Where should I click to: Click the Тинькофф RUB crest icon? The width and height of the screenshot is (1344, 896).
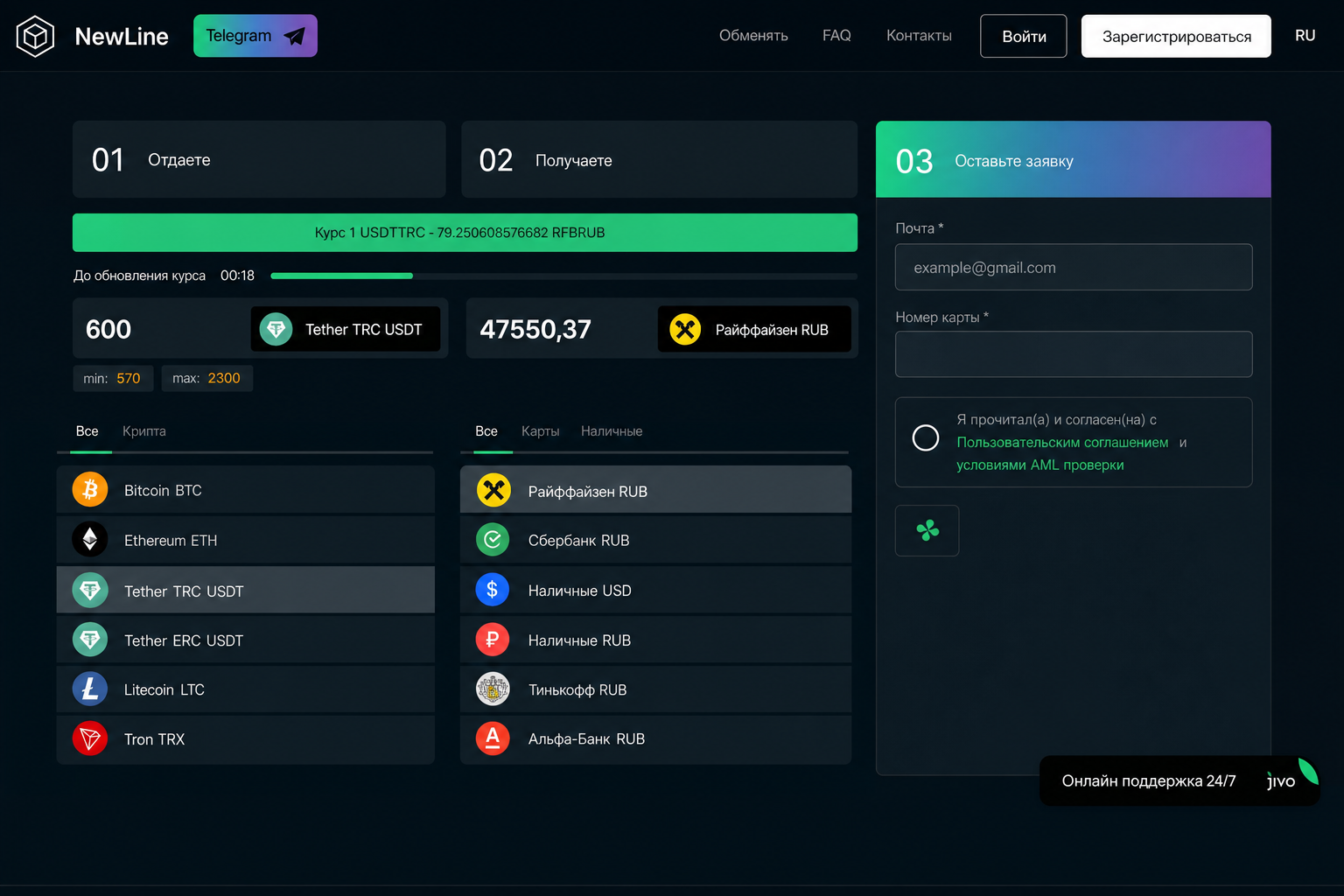493,689
